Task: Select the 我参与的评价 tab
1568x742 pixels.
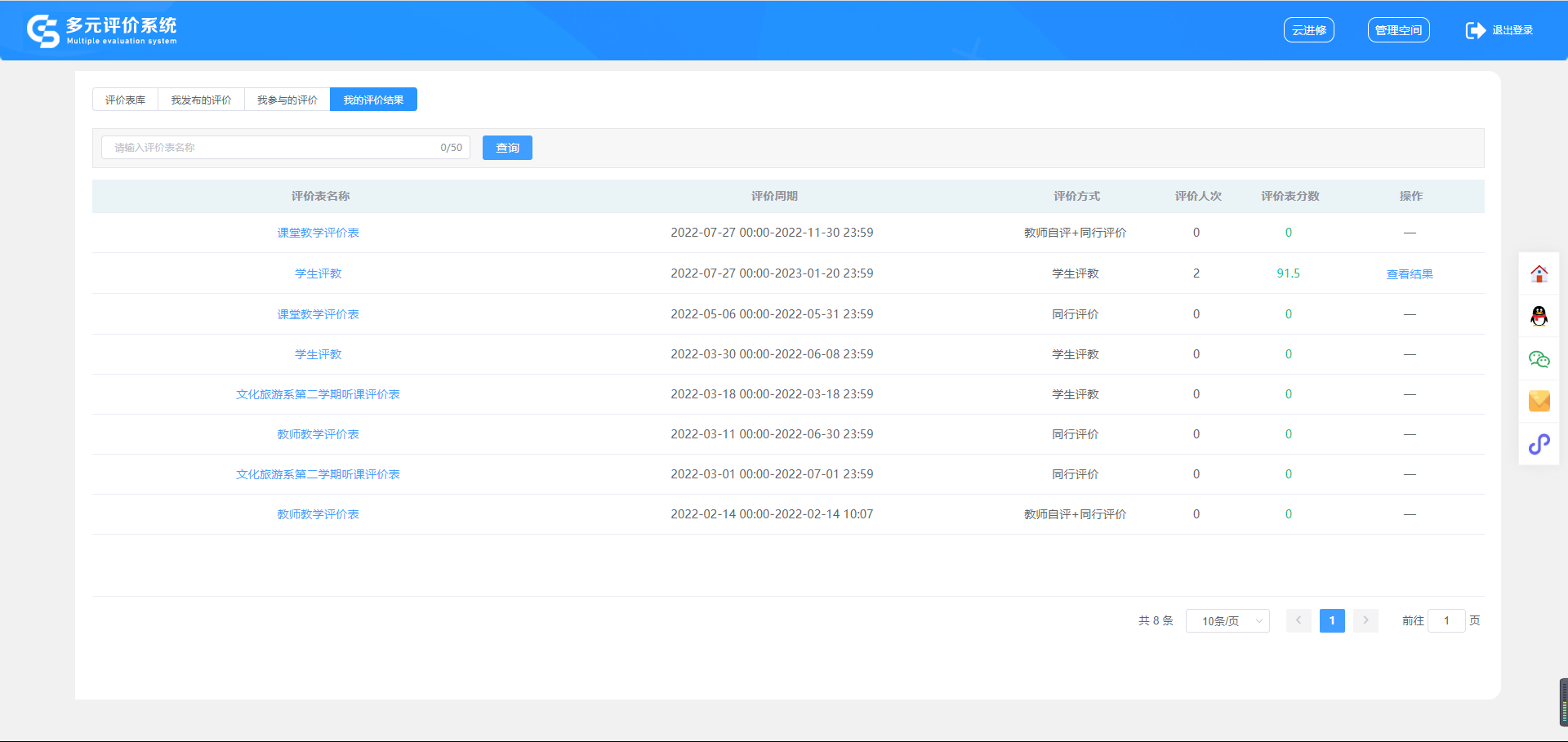Action: click(287, 100)
